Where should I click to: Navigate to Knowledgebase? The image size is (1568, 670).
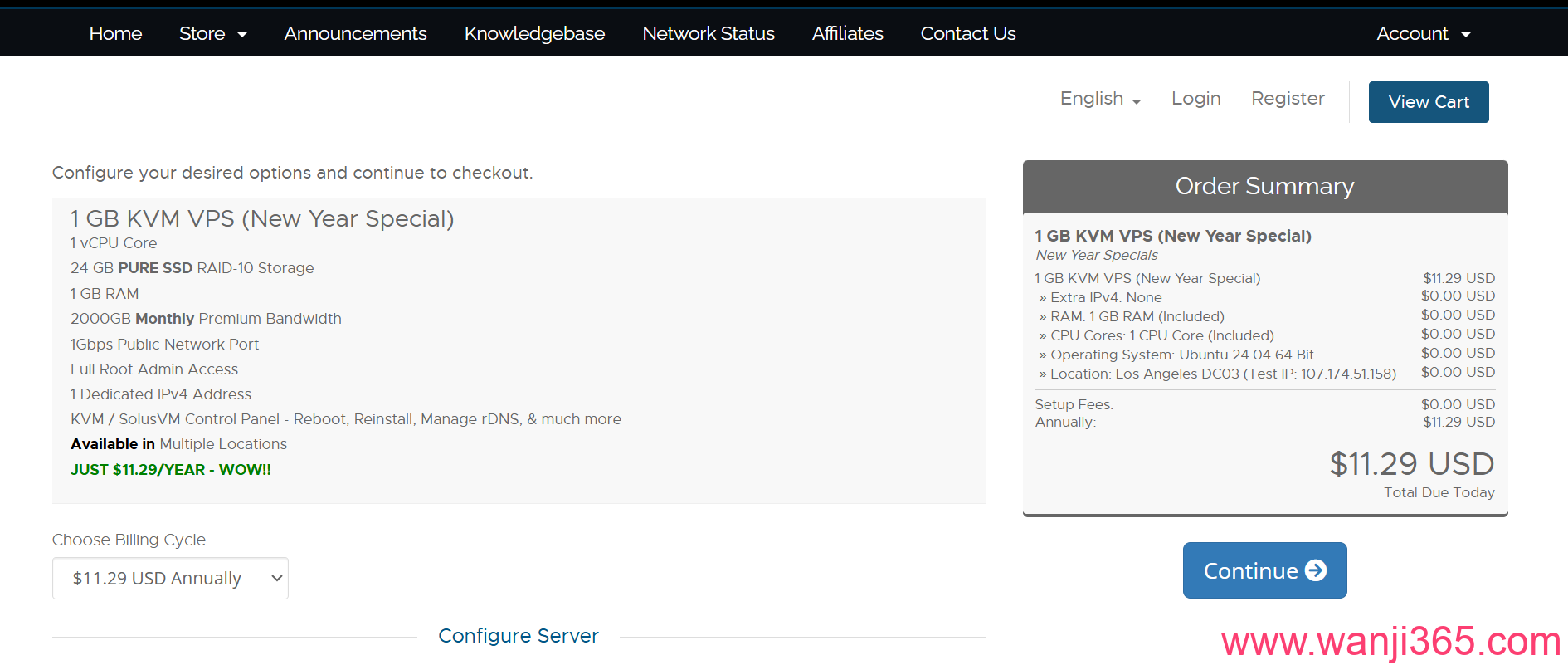(x=534, y=33)
